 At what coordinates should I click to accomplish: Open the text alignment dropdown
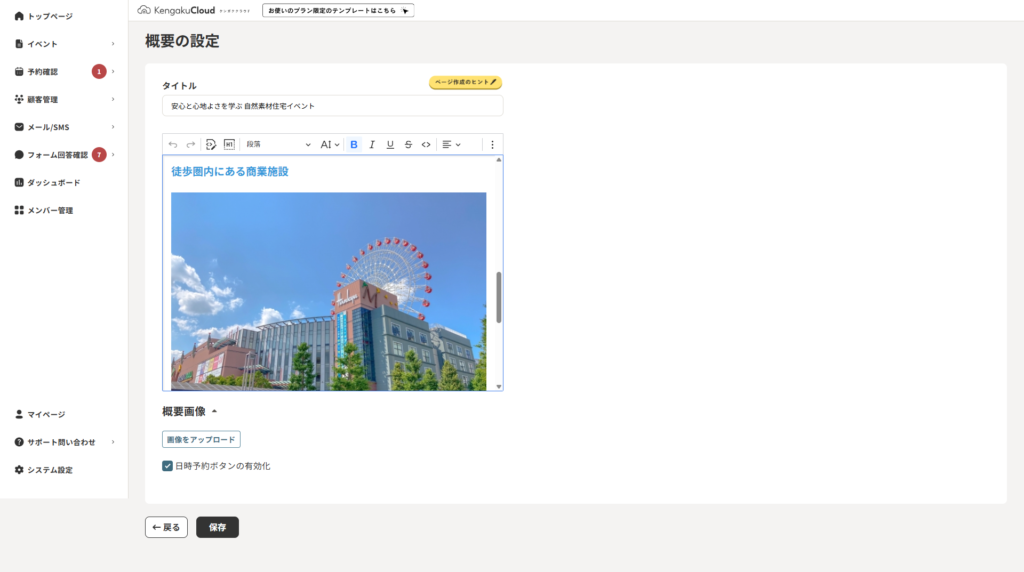(451, 145)
